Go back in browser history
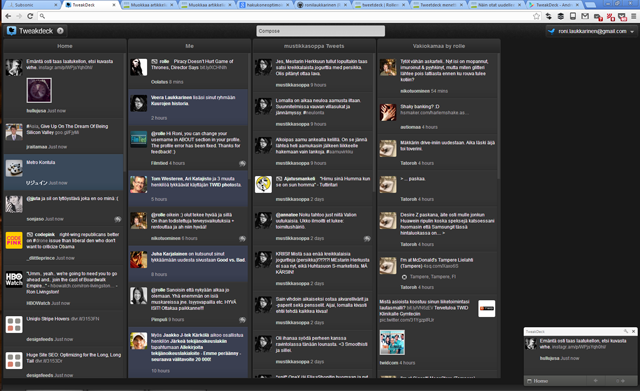This screenshot has width=640, height=391. tap(8, 16)
